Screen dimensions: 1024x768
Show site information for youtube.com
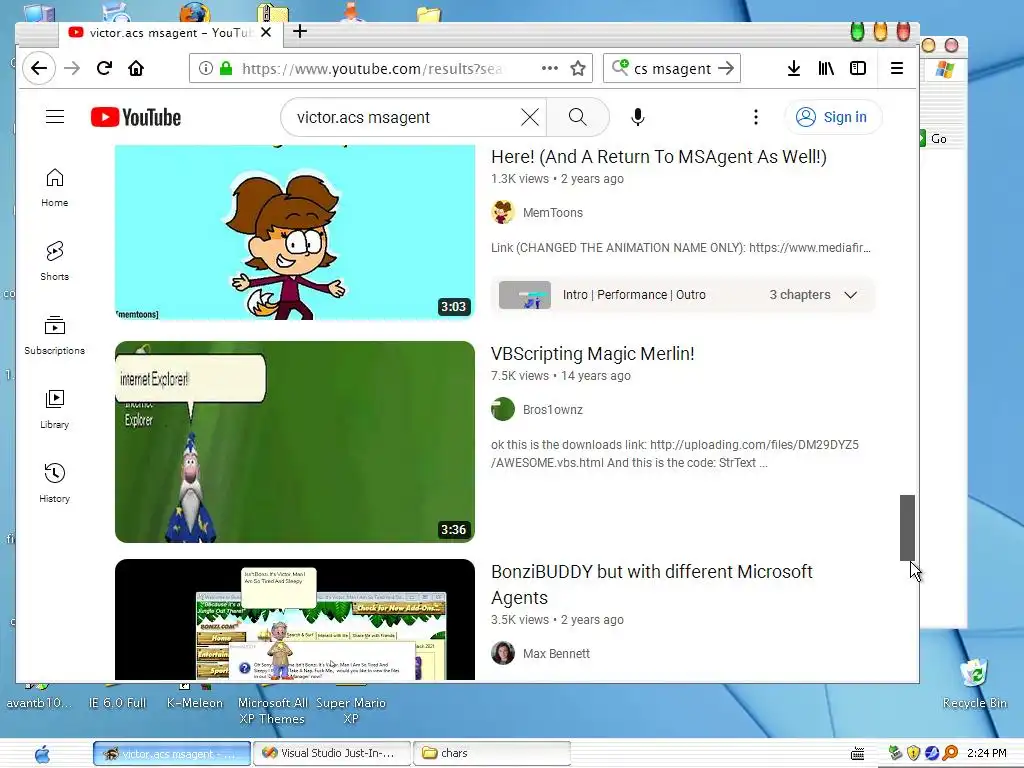click(206, 68)
